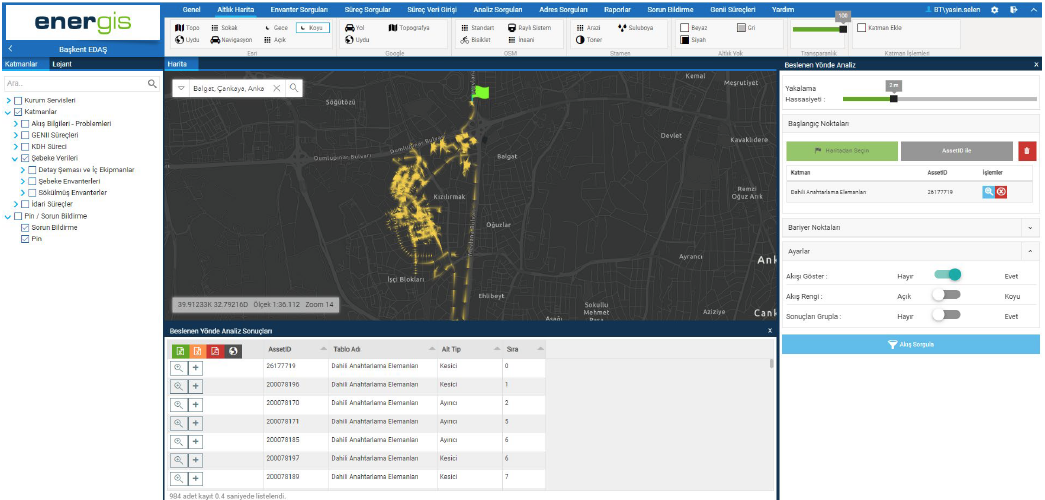Viewport: 1045px width, 500px height.
Task: Choose the Esri Navigasyon basemap
Action: click(x=230, y=40)
